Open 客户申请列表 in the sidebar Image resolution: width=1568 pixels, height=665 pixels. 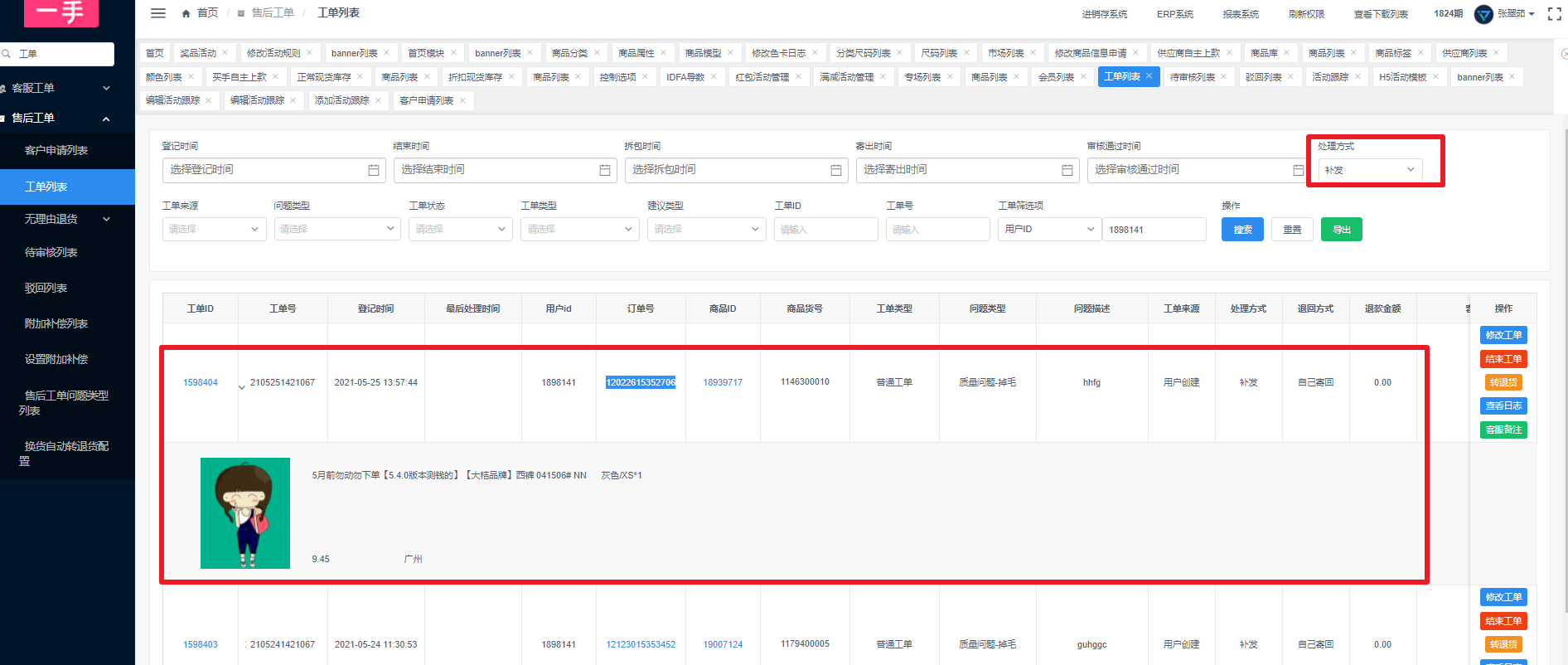pyautogui.click(x=56, y=151)
